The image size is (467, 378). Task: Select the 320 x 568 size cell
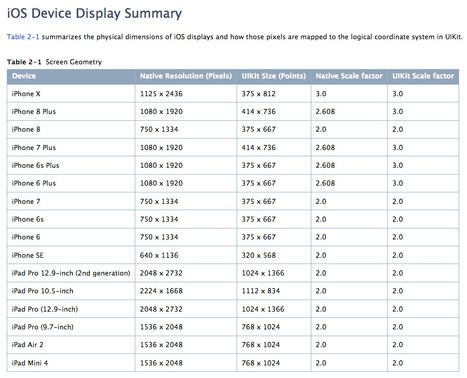[274, 255]
